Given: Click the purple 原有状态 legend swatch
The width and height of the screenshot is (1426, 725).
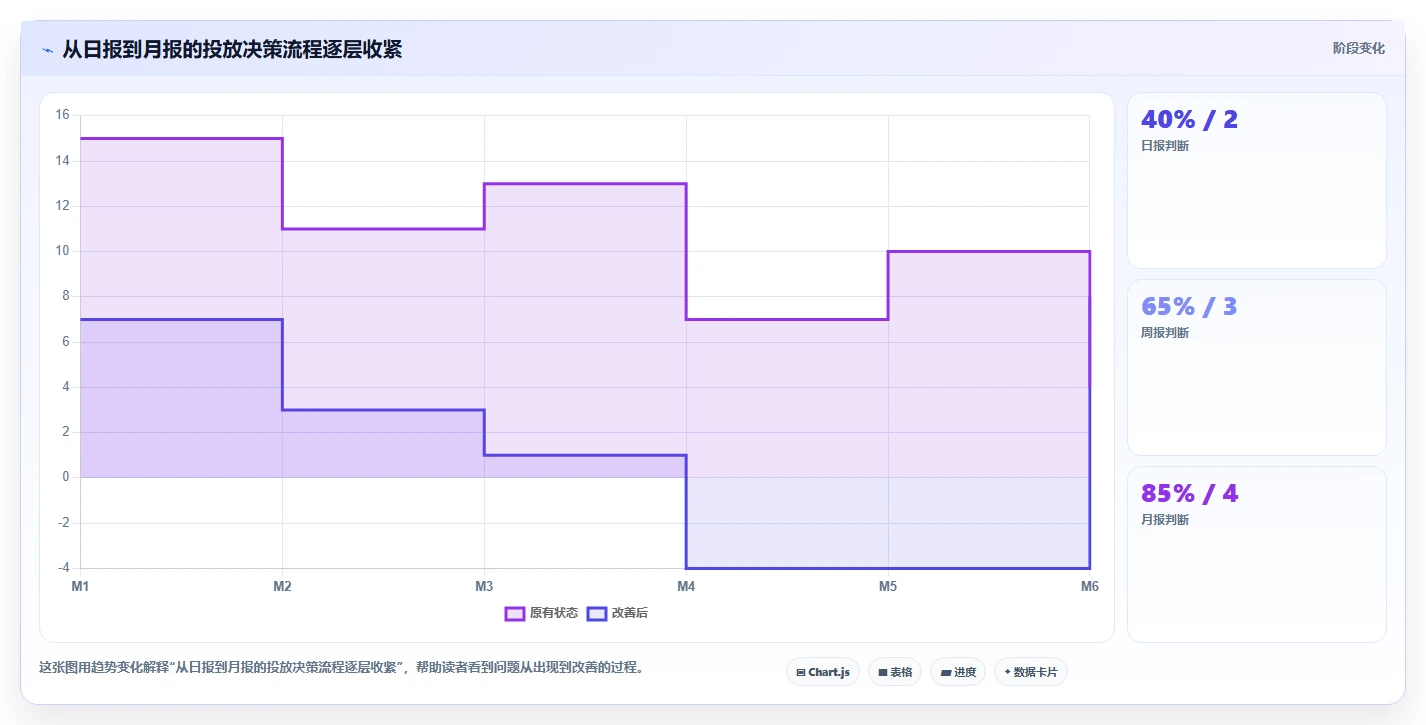Looking at the screenshot, I should [x=515, y=613].
